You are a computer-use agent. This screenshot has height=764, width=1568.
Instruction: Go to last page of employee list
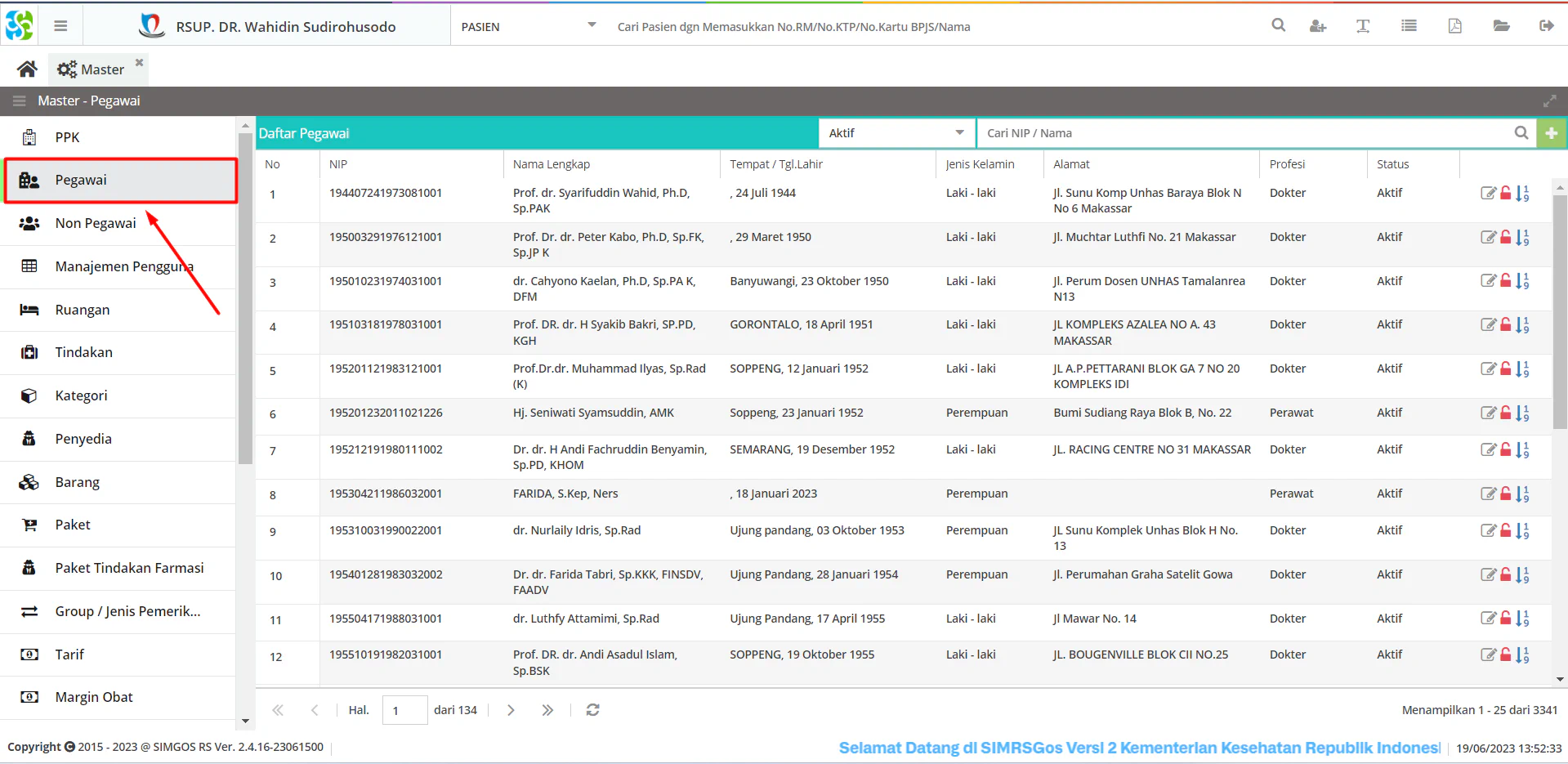click(547, 710)
